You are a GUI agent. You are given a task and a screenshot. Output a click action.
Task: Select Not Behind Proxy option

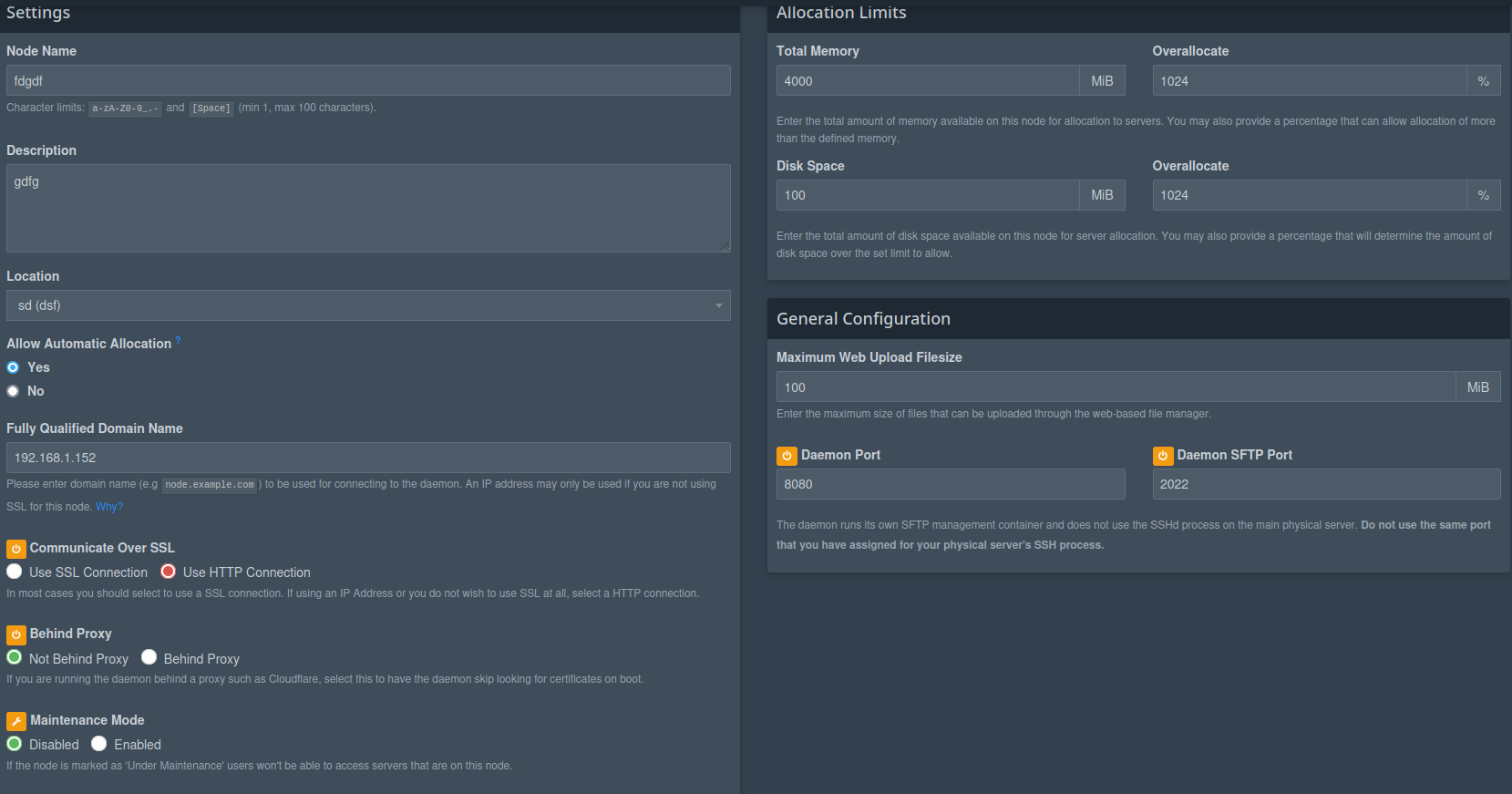pos(15,657)
